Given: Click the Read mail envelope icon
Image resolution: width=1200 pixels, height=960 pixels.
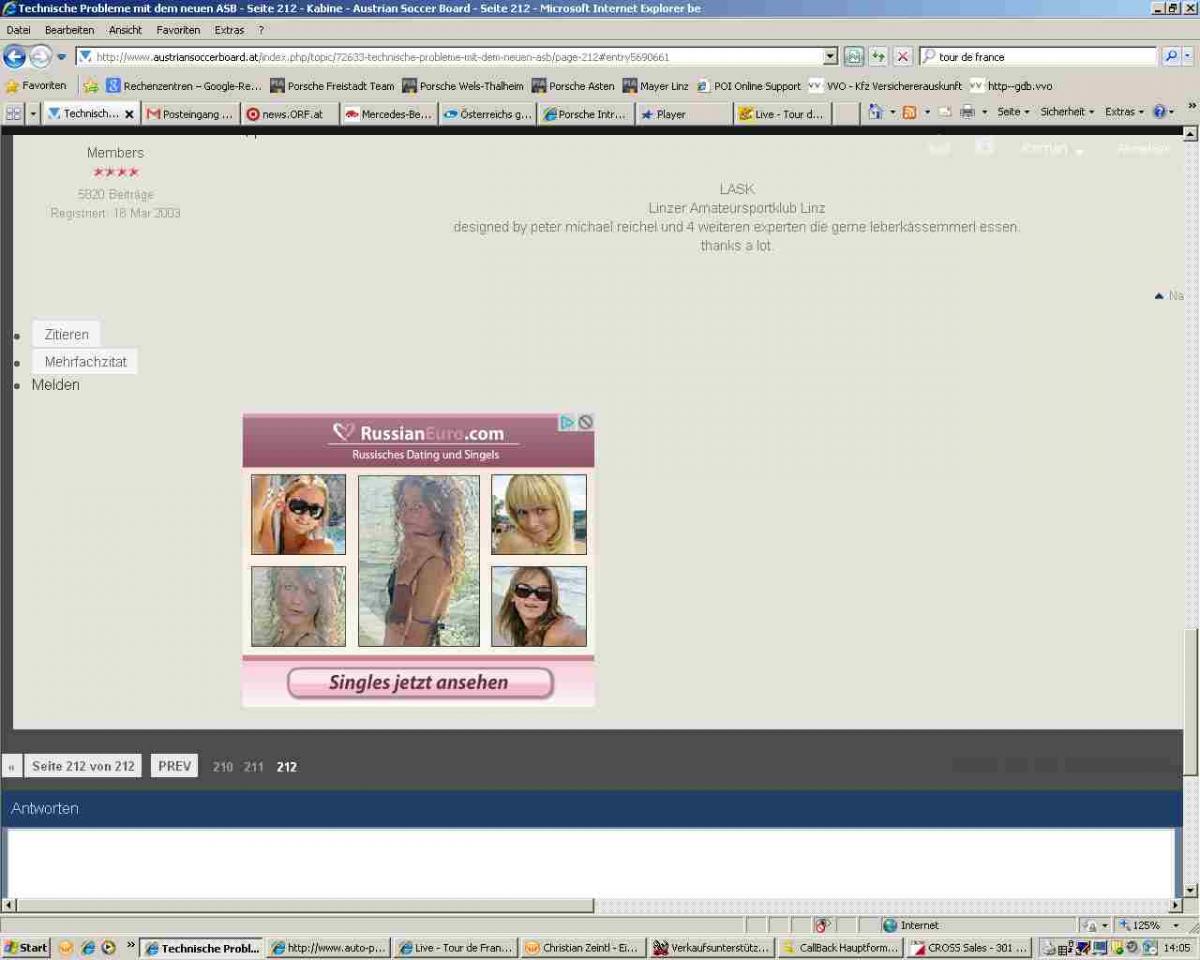Looking at the screenshot, I should pos(944,112).
